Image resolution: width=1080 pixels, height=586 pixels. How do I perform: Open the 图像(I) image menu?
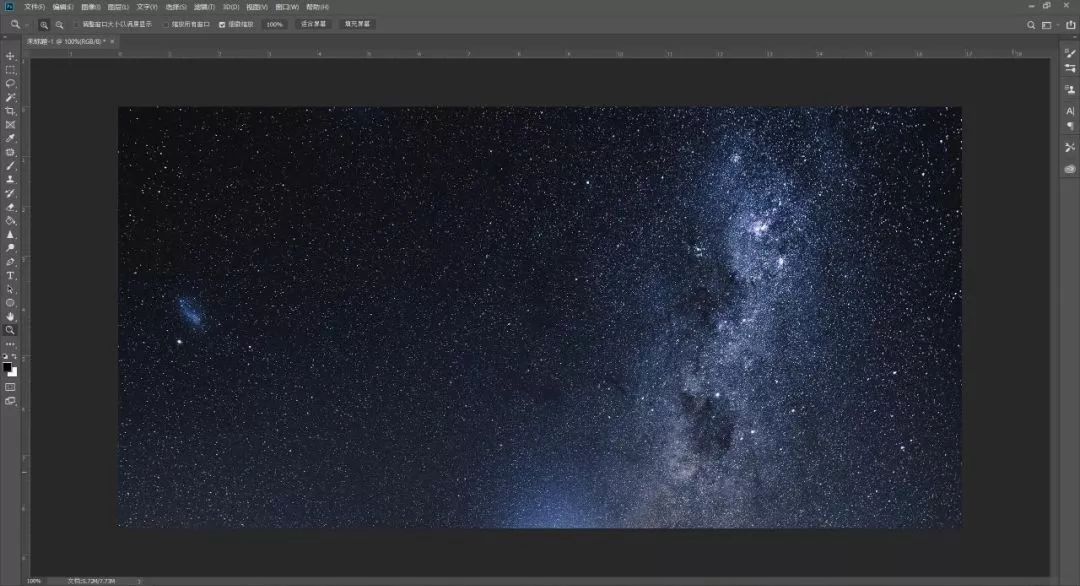(91, 7)
